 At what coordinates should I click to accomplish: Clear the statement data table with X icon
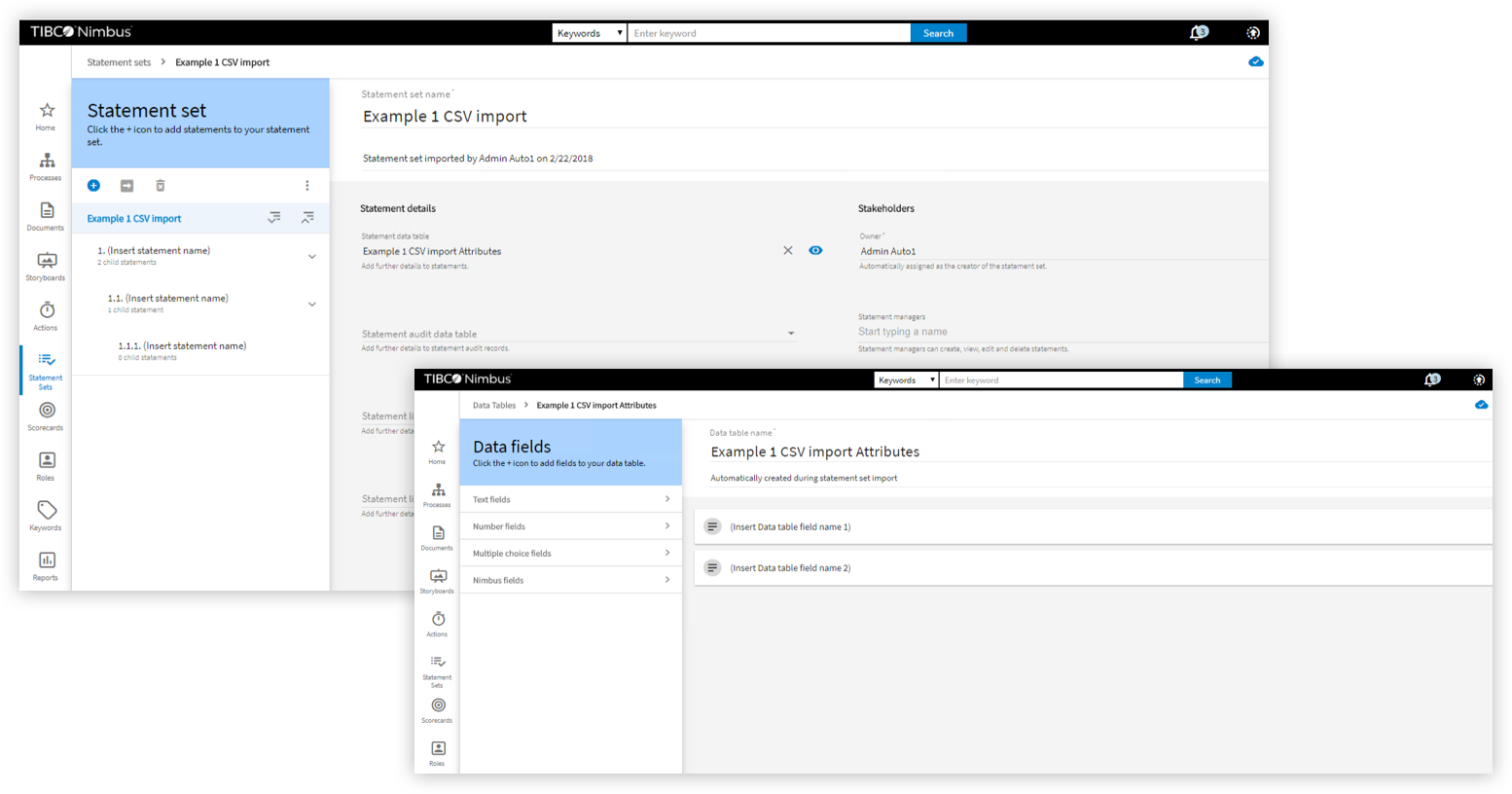788,251
